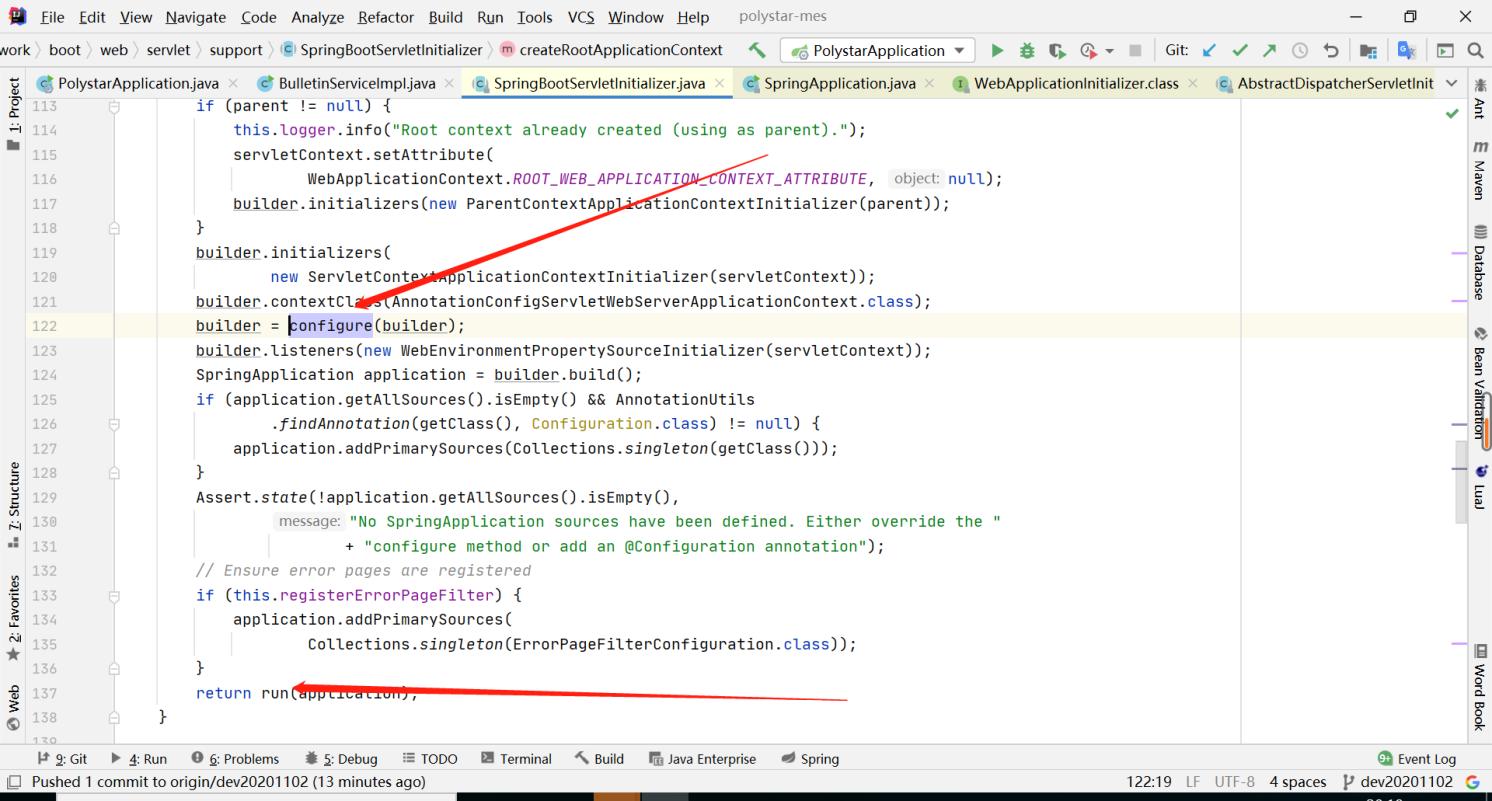Open the Project tool window
The image size is (1492, 801).
pos(12,112)
